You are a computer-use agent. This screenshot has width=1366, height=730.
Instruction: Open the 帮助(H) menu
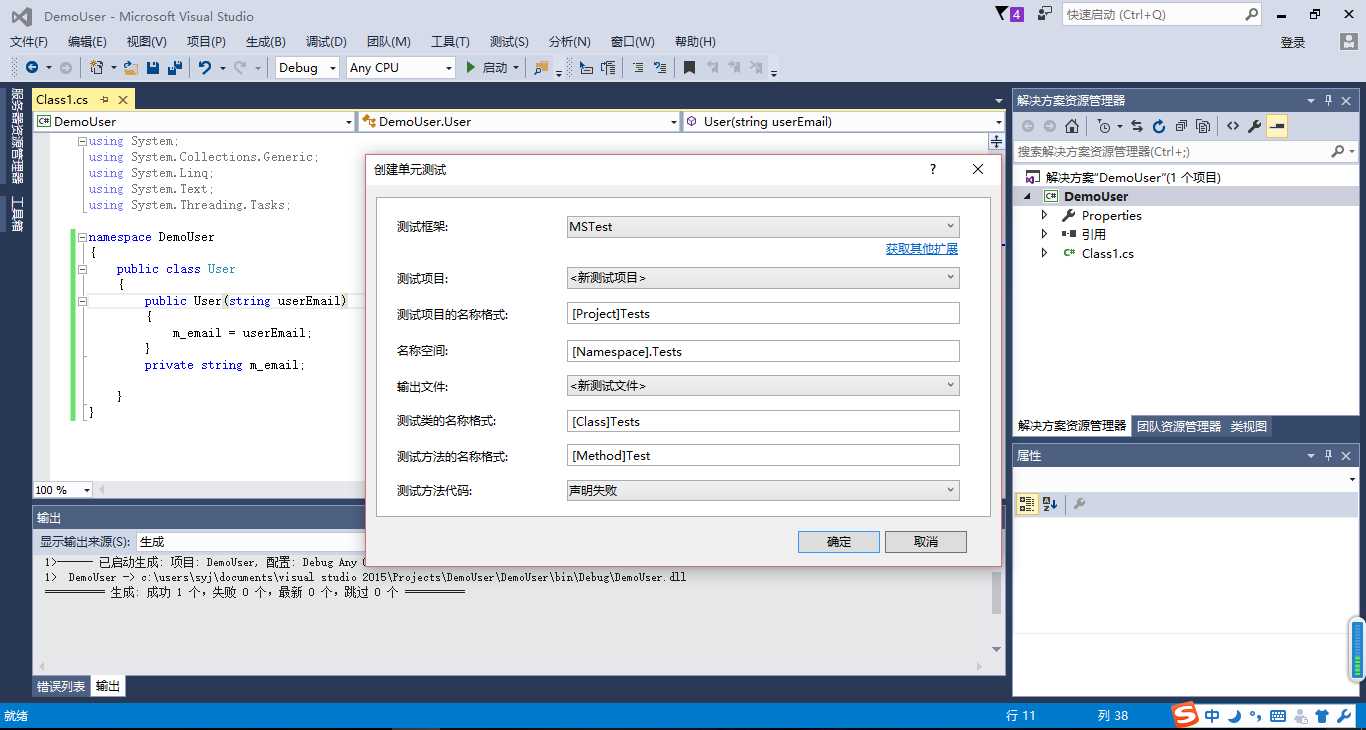695,42
